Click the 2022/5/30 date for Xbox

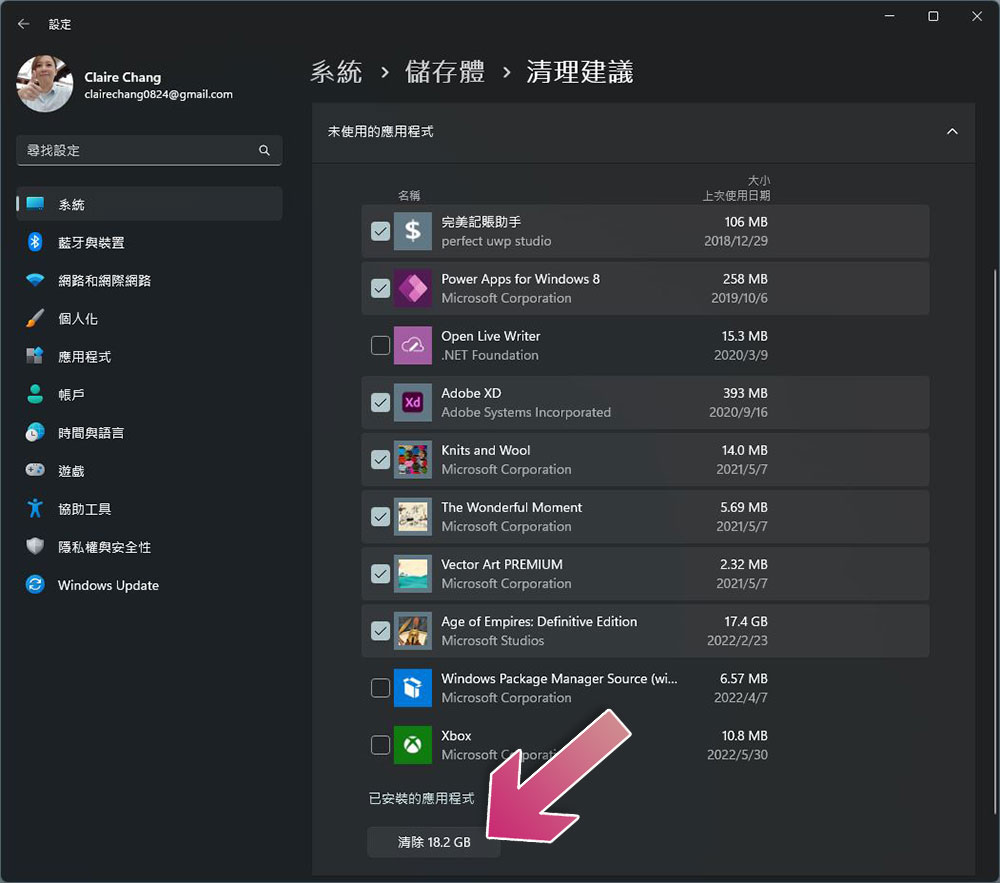[737, 755]
